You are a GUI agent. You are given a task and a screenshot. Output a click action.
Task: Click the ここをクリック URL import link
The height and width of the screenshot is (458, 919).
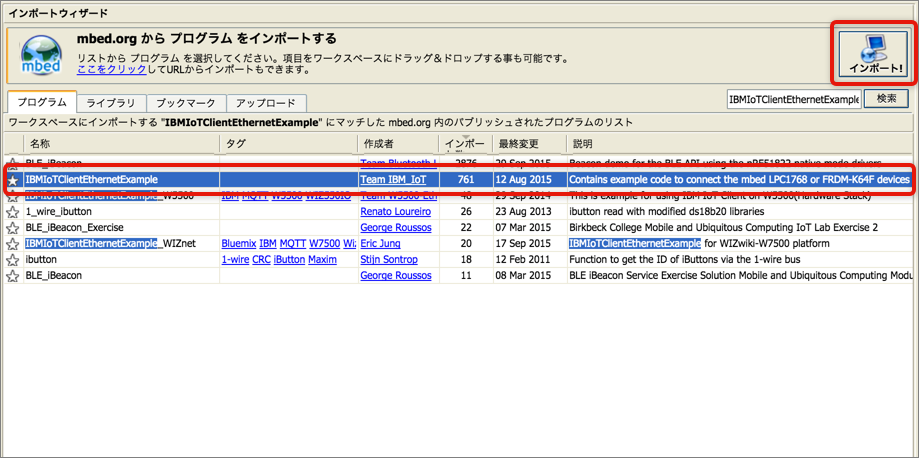pyautogui.click(x=112, y=70)
